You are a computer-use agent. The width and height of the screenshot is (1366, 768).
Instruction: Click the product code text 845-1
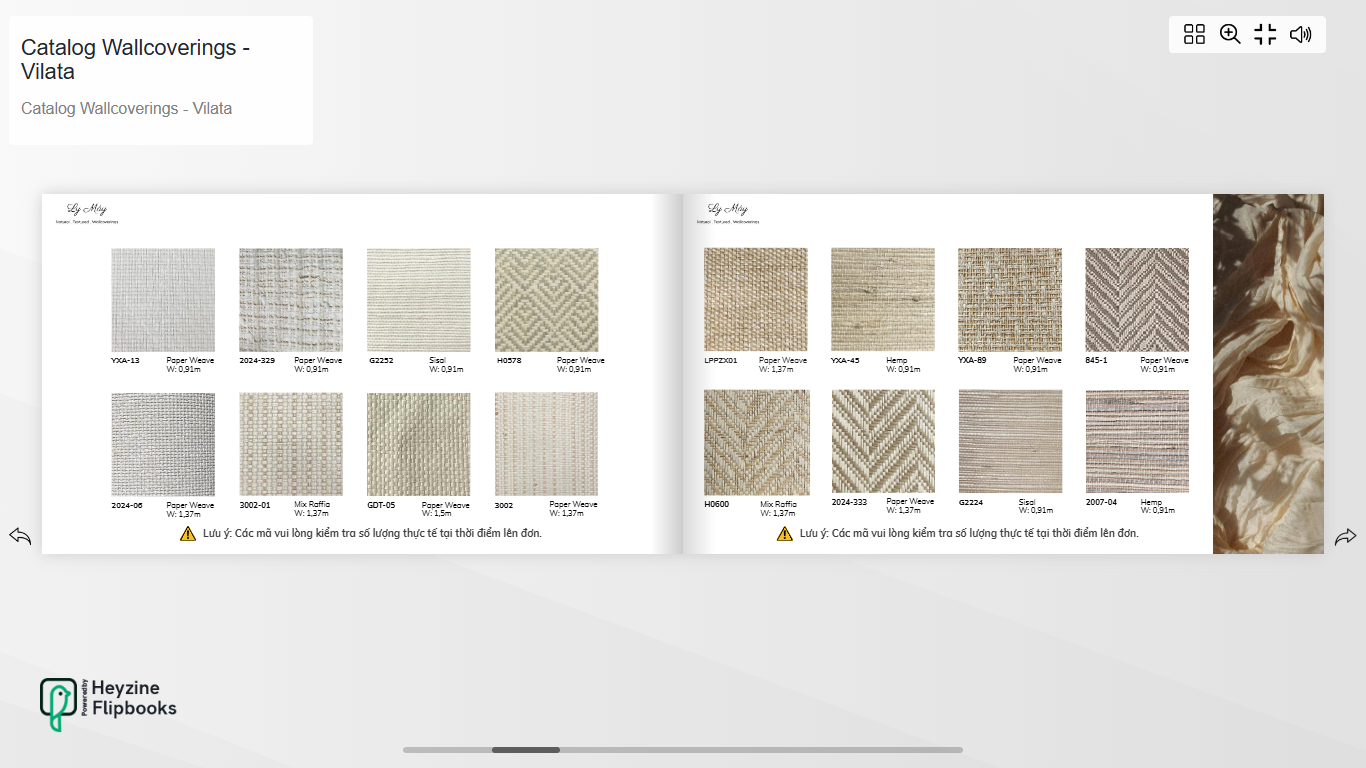(x=1096, y=360)
